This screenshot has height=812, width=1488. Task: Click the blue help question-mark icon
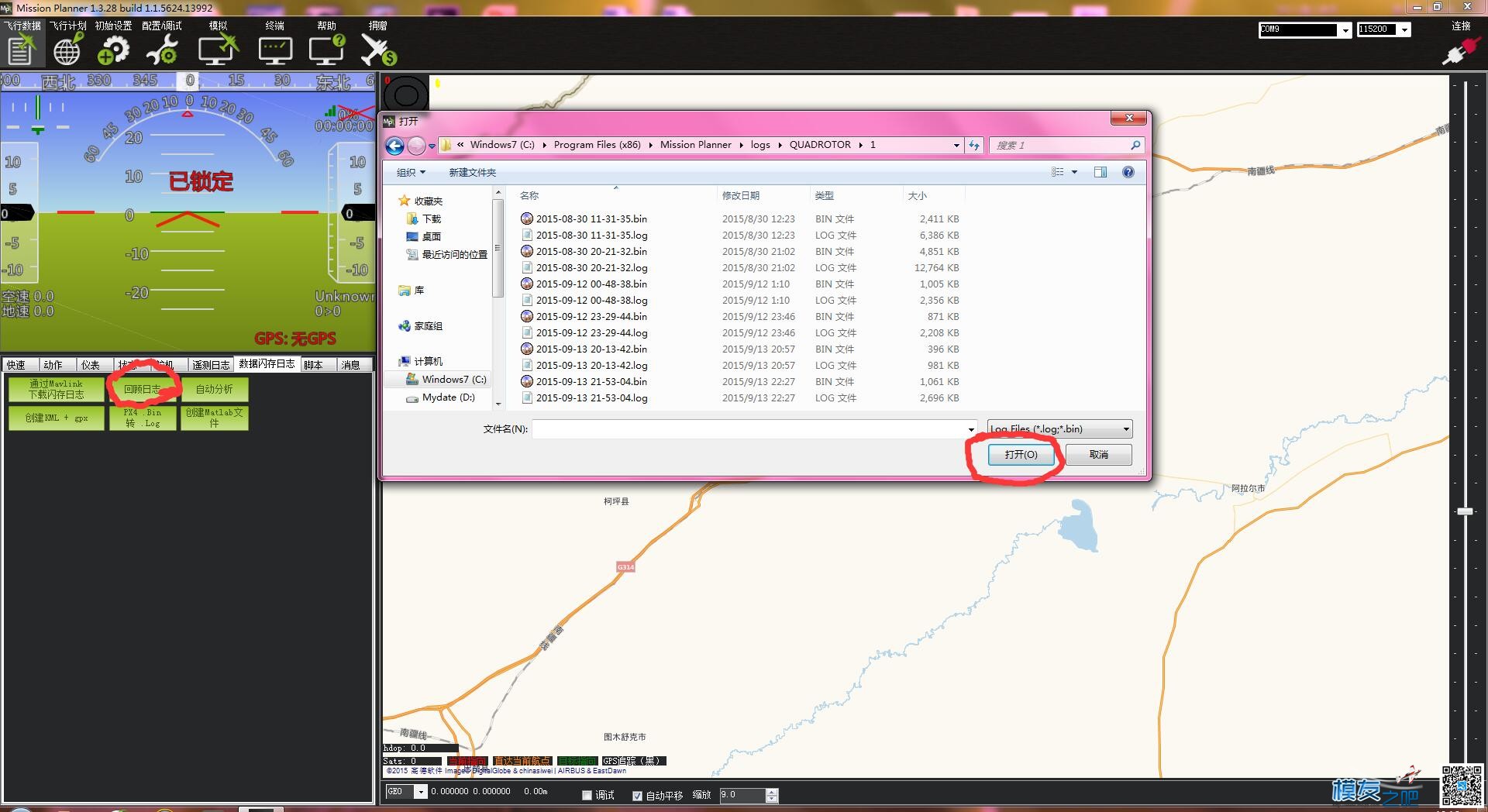point(1128,172)
